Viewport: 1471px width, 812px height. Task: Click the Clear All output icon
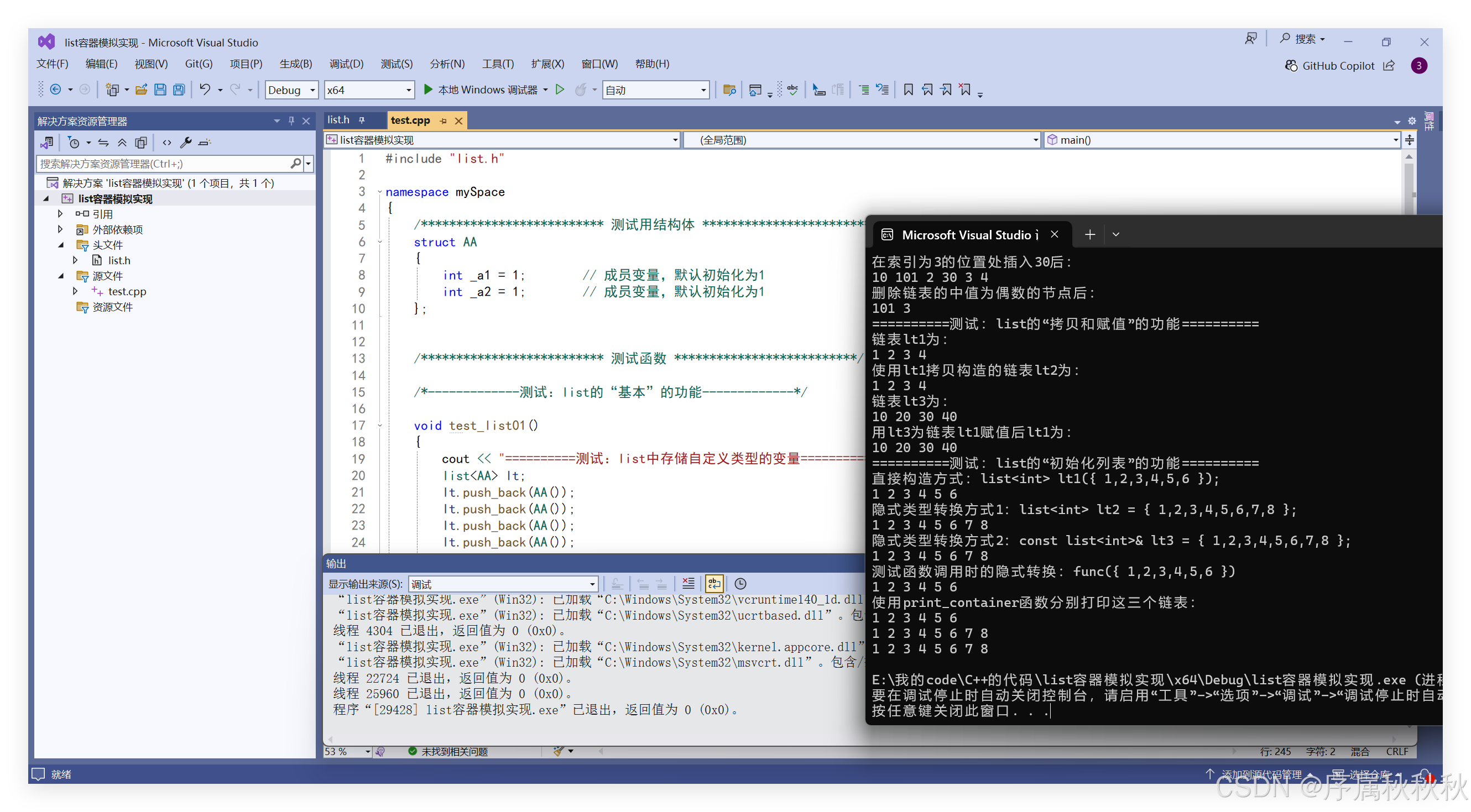point(688,584)
